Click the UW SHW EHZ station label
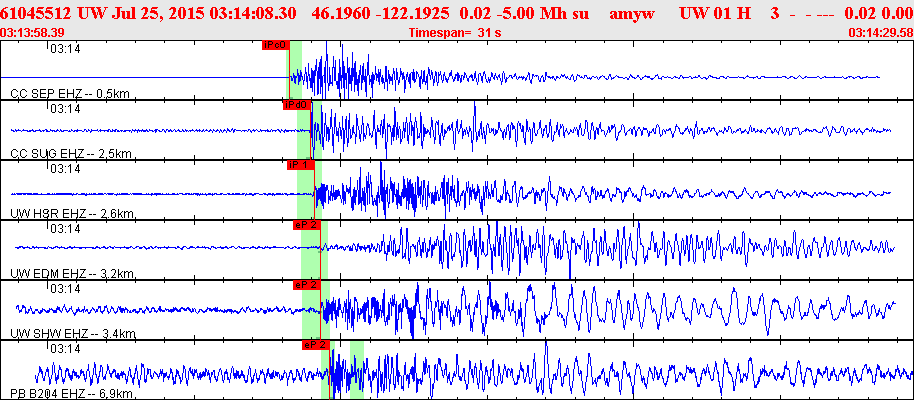Image resolution: width=914 pixels, height=400 pixels. pyautogui.click(x=72, y=333)
